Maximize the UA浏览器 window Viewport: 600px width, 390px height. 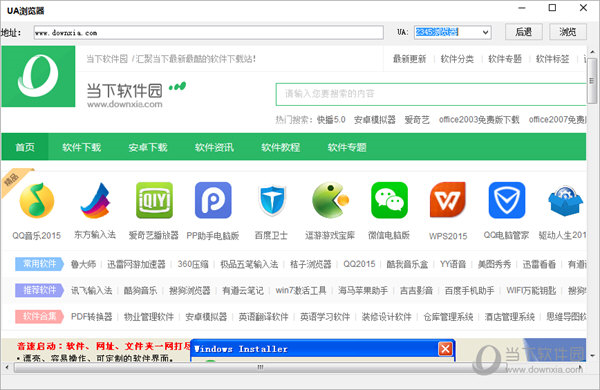(x=552, y=8)
